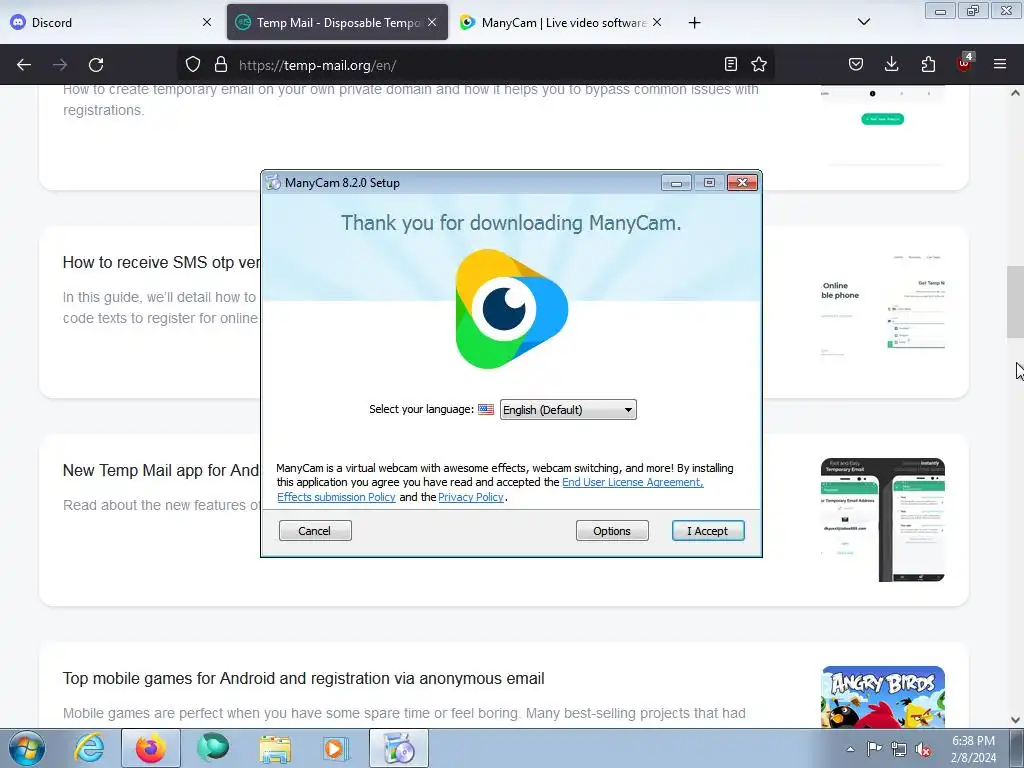Open the uBlock Origin extension icon
The image size is (1024, 768).
tap(965, 63)
